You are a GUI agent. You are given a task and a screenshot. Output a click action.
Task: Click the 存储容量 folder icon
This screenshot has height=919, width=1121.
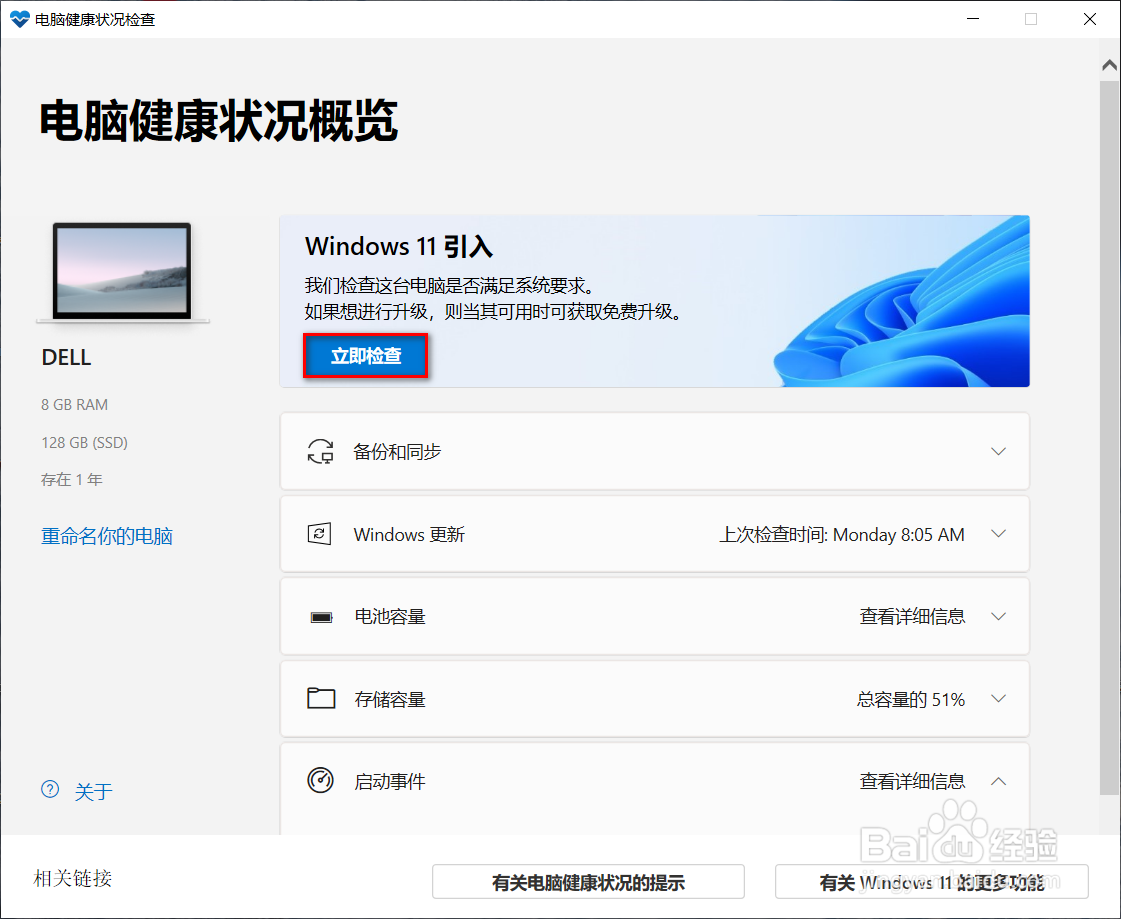click(321, 698)
